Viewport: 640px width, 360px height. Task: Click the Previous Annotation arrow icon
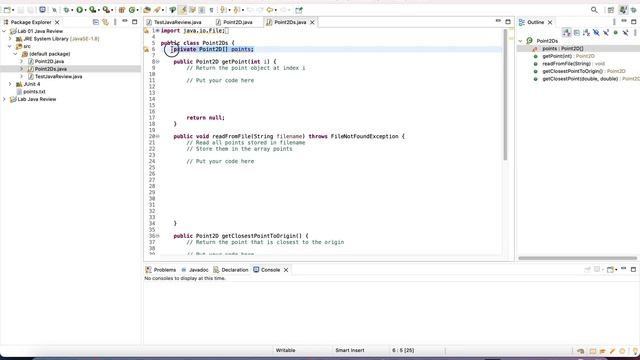click(236, 10)
